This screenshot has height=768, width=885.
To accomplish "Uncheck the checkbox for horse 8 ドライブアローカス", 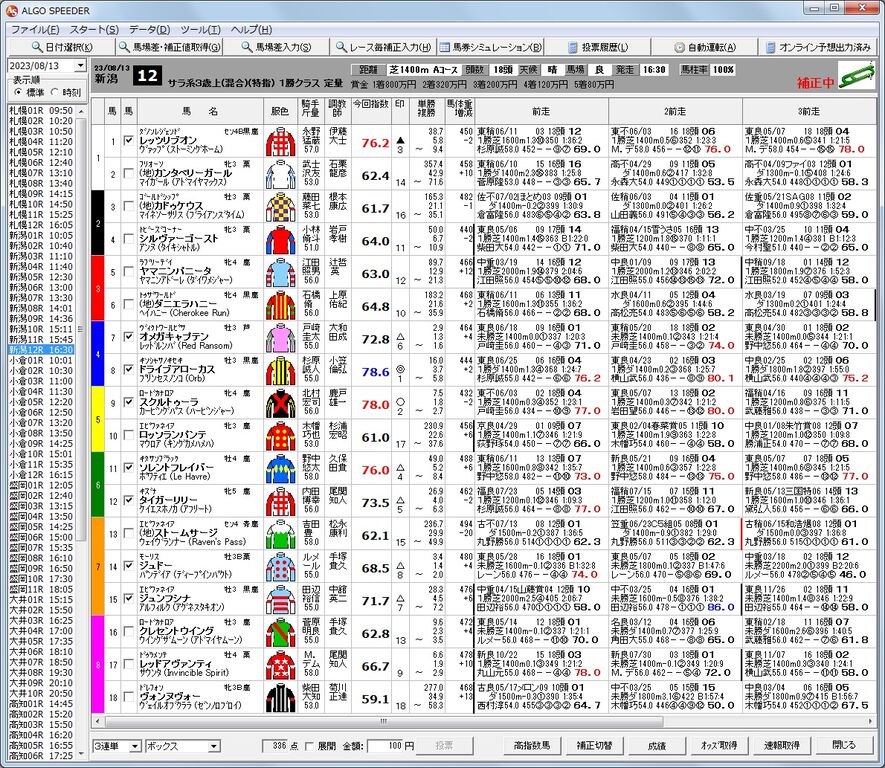I will 129,369.
